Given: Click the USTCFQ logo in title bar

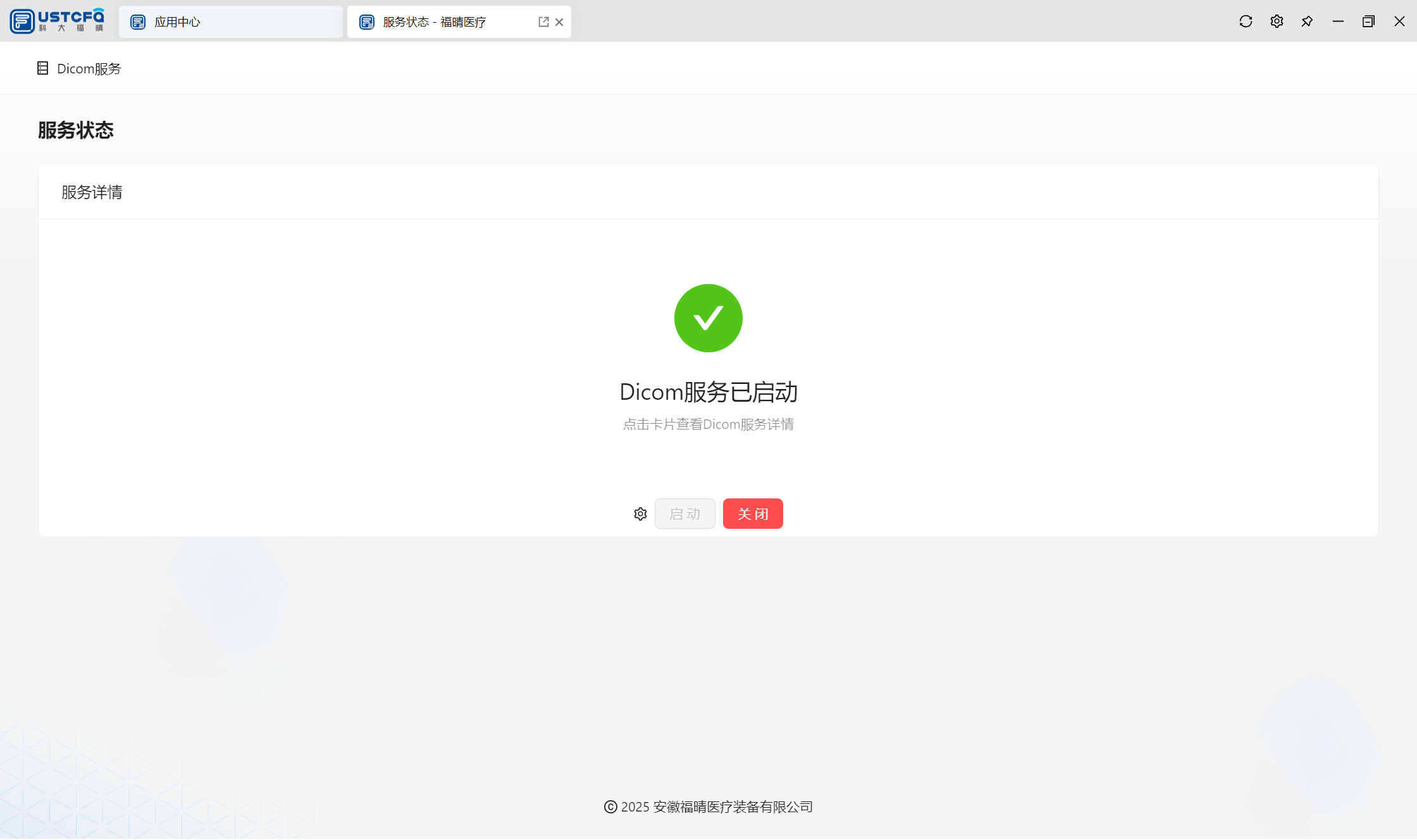Looking at the screenshot, I should coord(57,21).
